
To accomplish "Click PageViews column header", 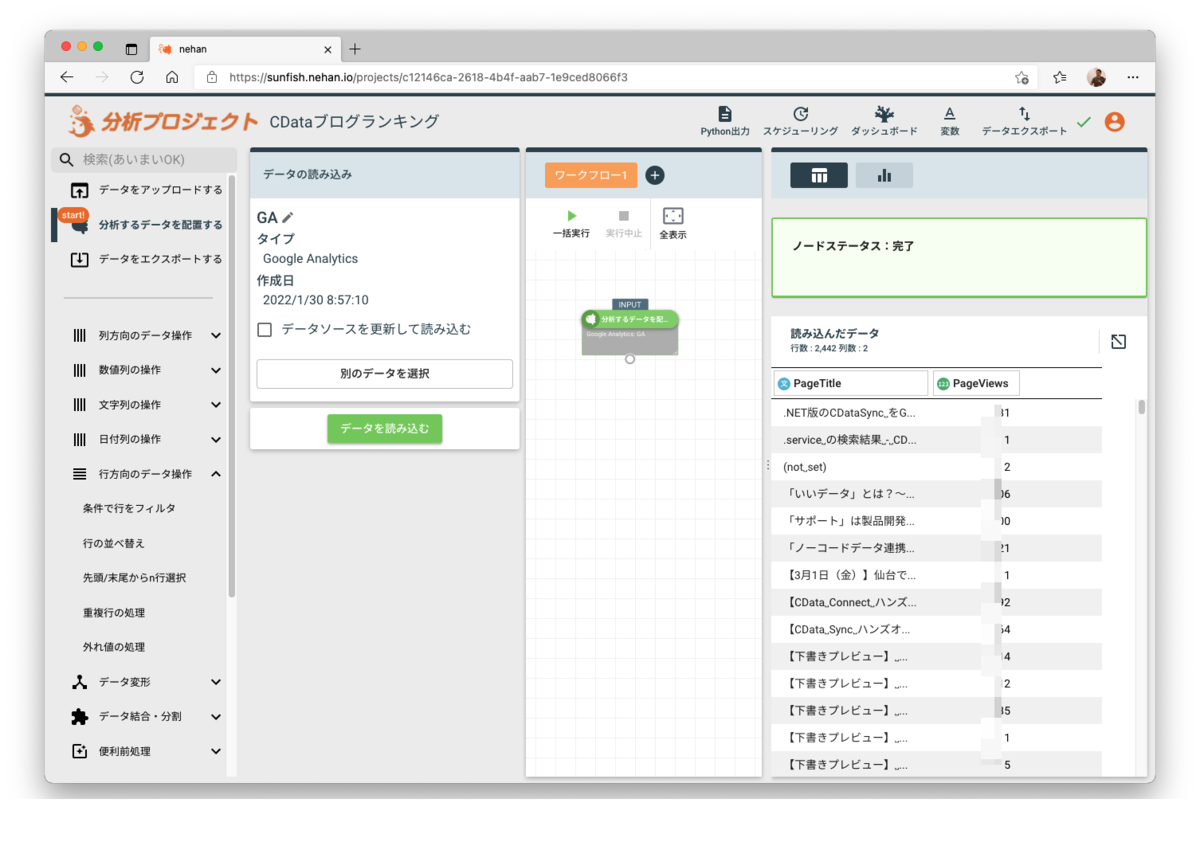I will pos(976,383).
